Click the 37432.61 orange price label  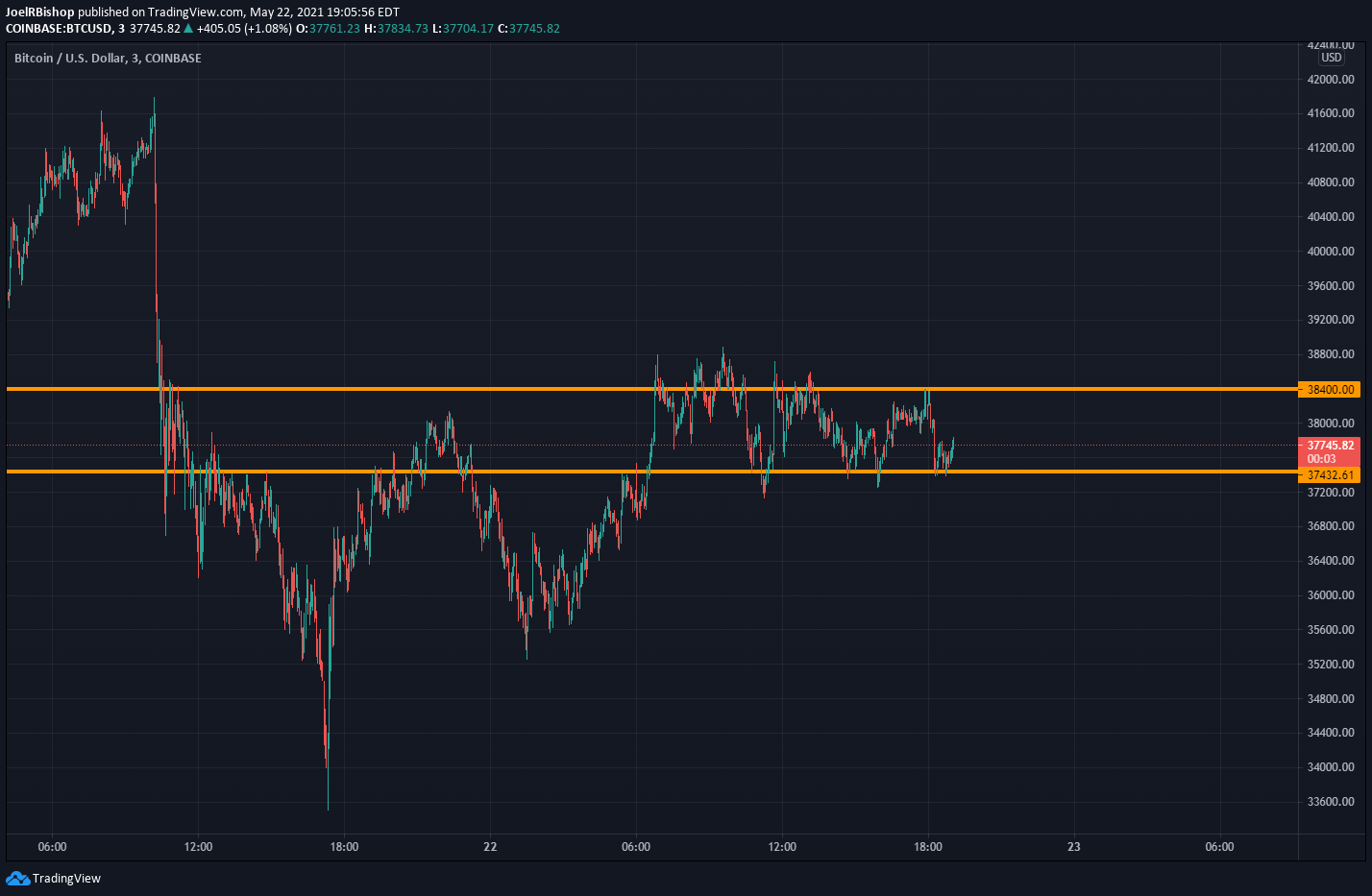(x=1329, y=474)
